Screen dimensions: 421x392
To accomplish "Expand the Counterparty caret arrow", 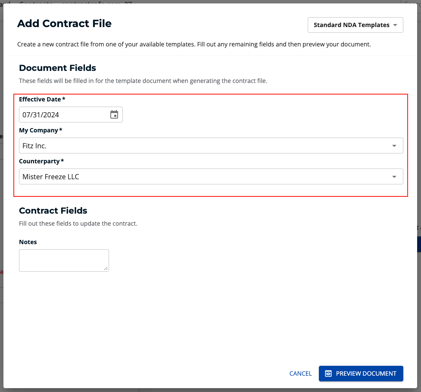I will click(394, 177).
